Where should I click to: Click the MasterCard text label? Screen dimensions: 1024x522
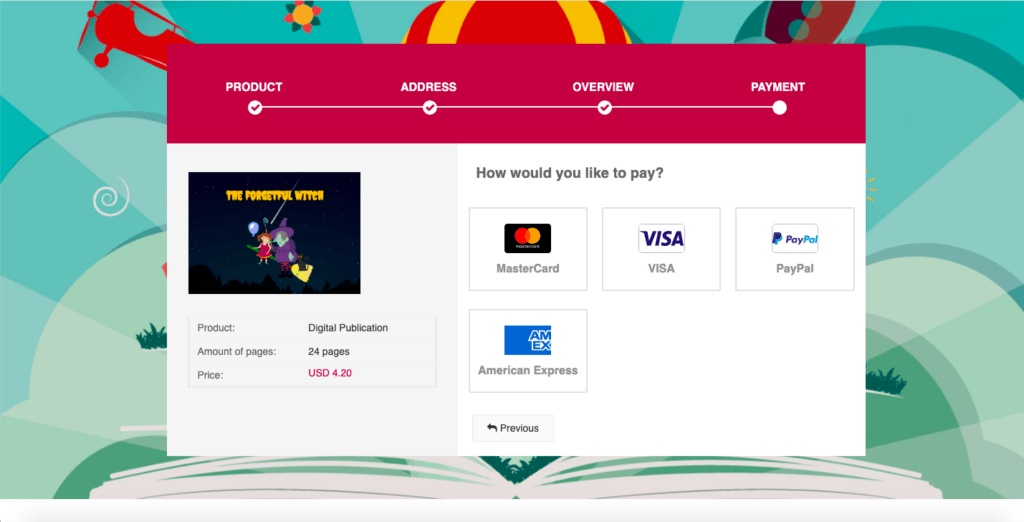[x=528, y=269]
